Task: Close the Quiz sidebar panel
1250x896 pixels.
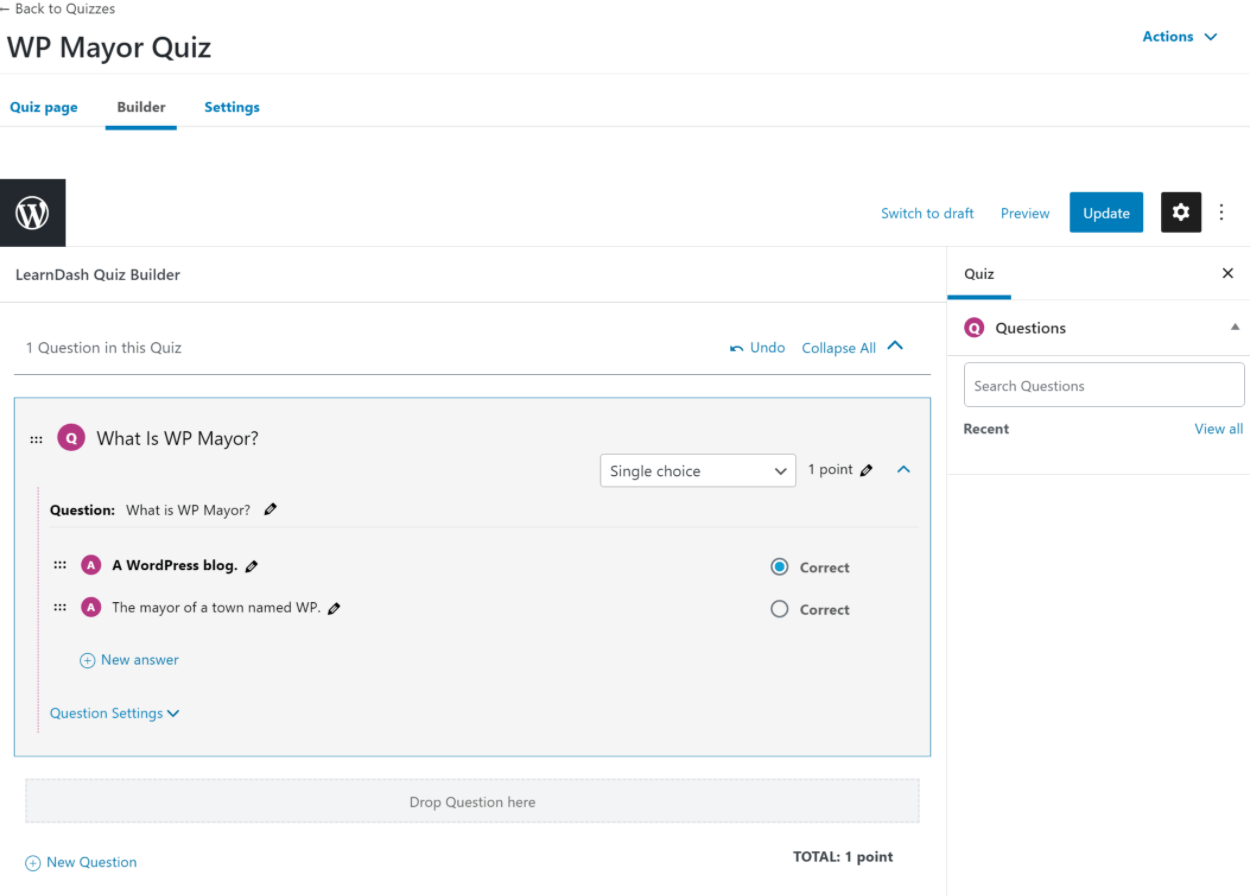Action: (1228, 273)
